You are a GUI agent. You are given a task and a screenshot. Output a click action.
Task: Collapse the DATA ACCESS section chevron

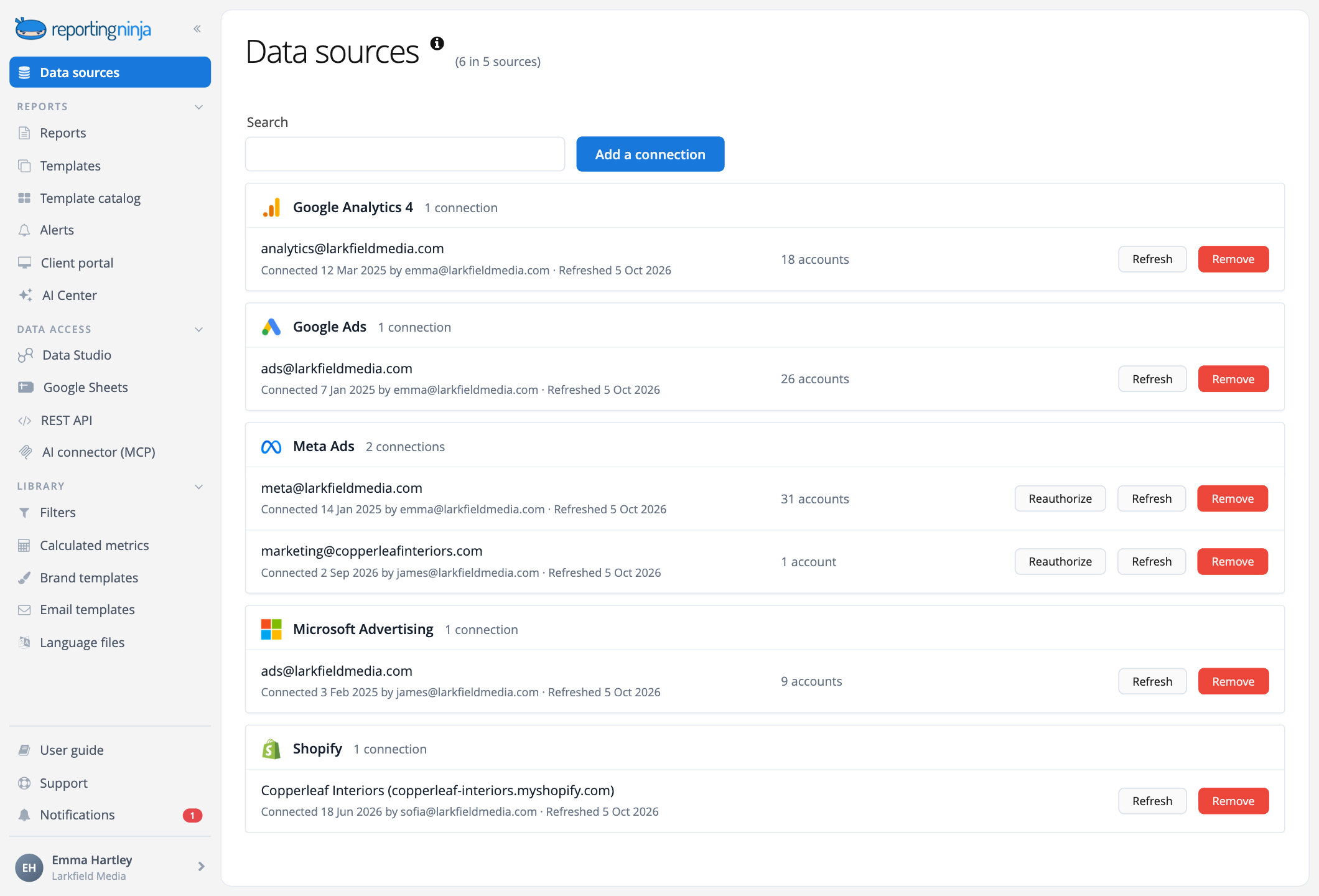(x=198, y=329)
